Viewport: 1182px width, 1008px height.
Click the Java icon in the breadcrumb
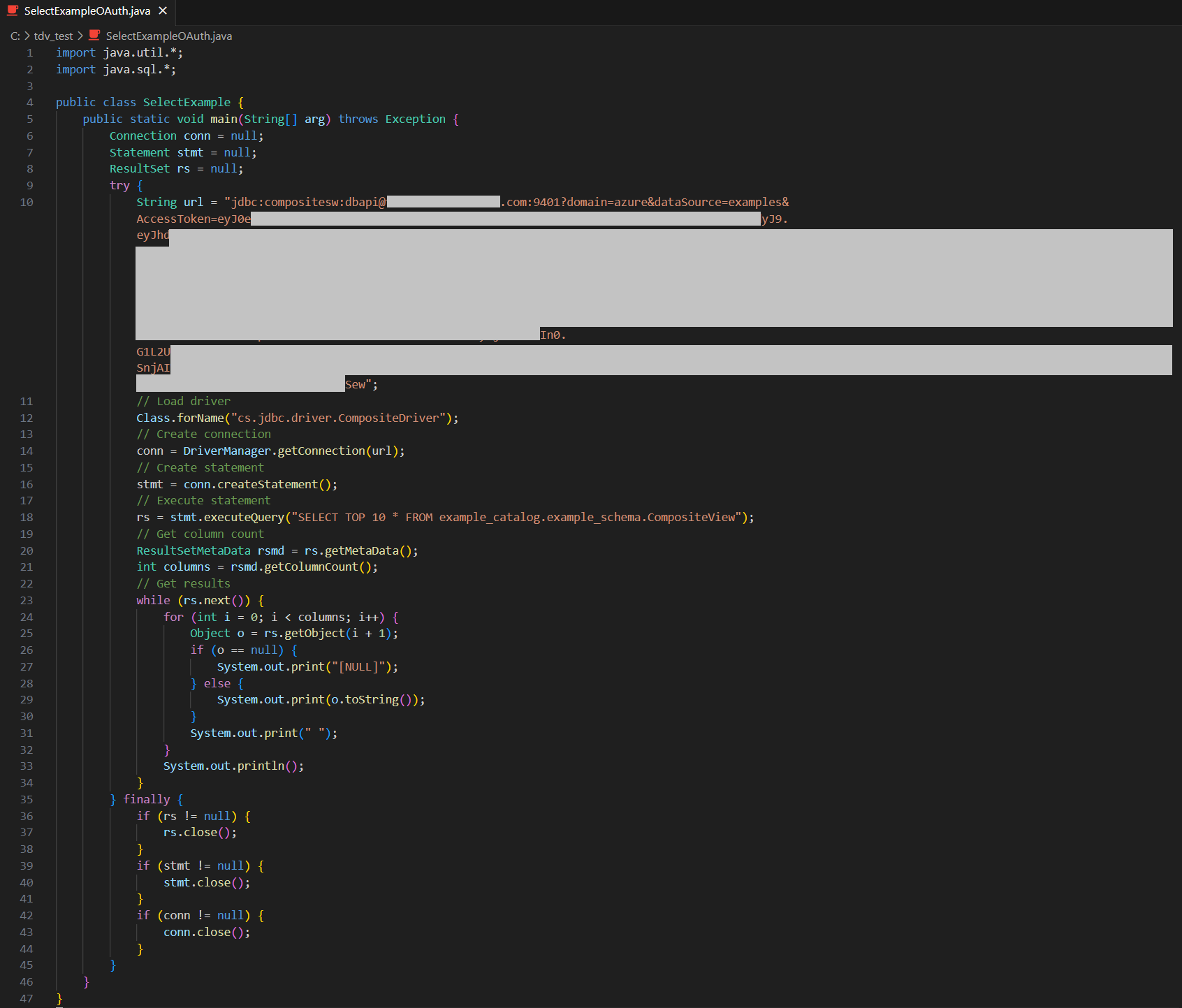click(94, 36)
